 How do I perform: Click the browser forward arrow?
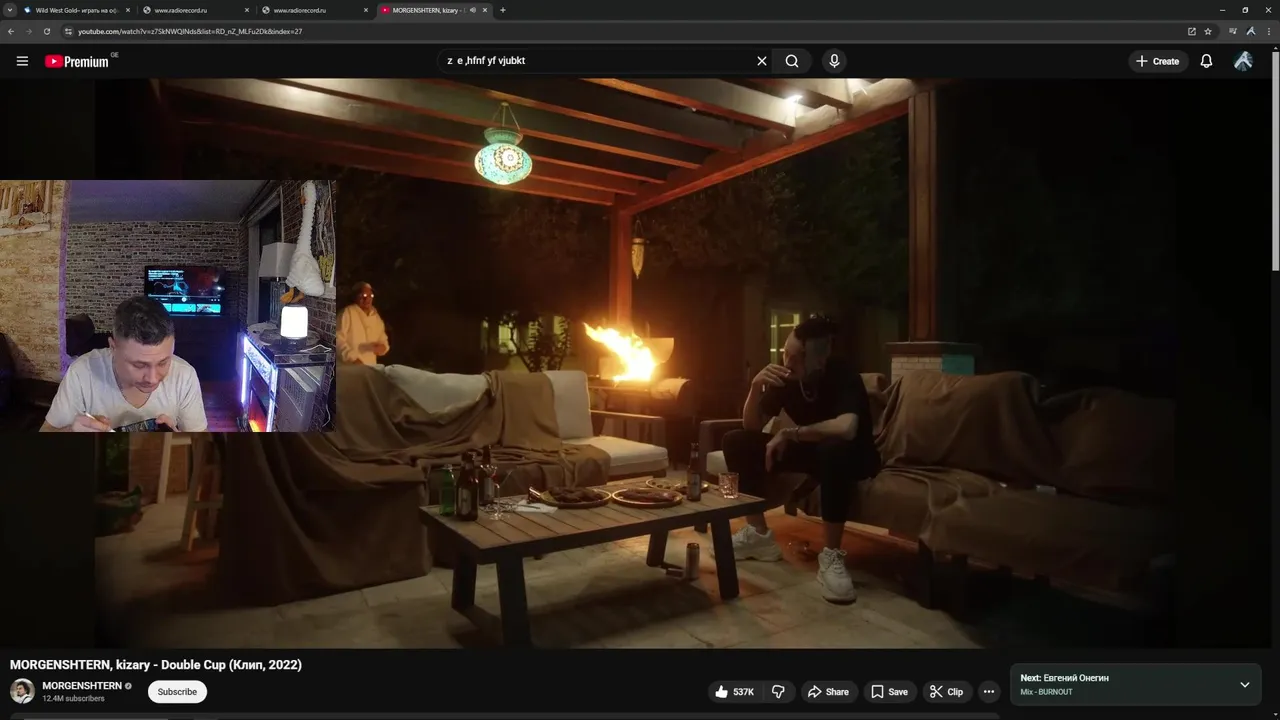click(28, 31)
